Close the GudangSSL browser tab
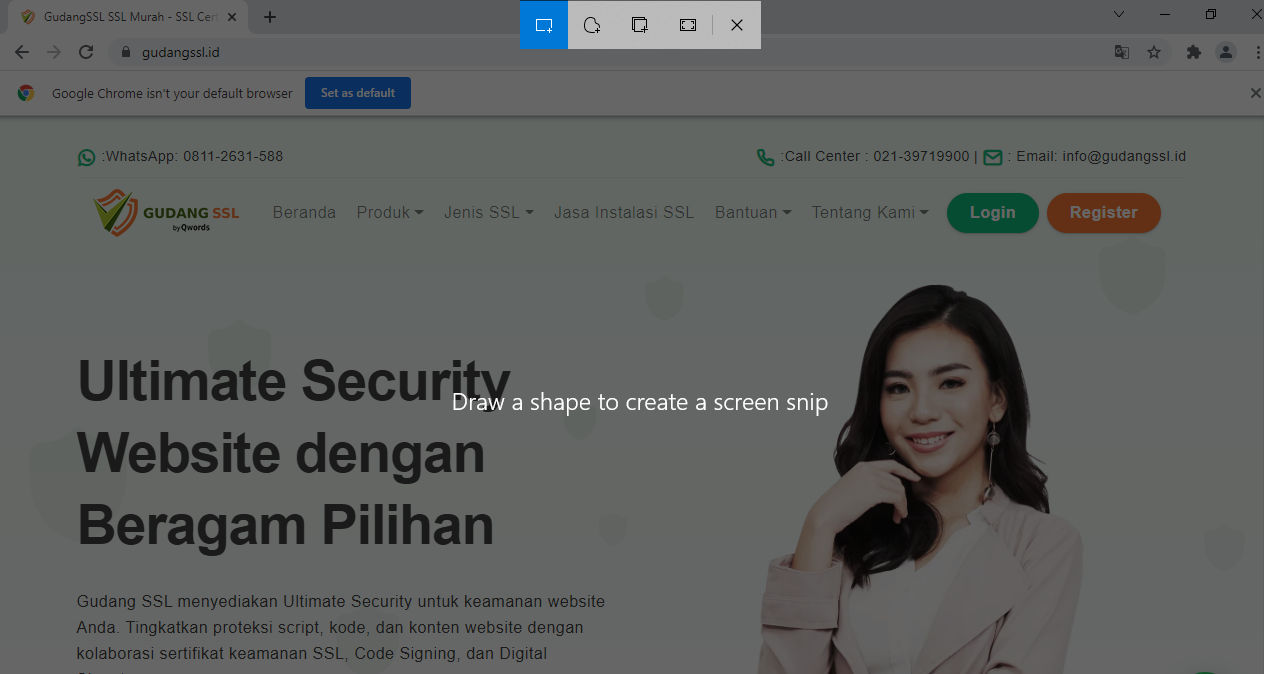This screenshot has height=674, width=1264. [x=232, y=17]
